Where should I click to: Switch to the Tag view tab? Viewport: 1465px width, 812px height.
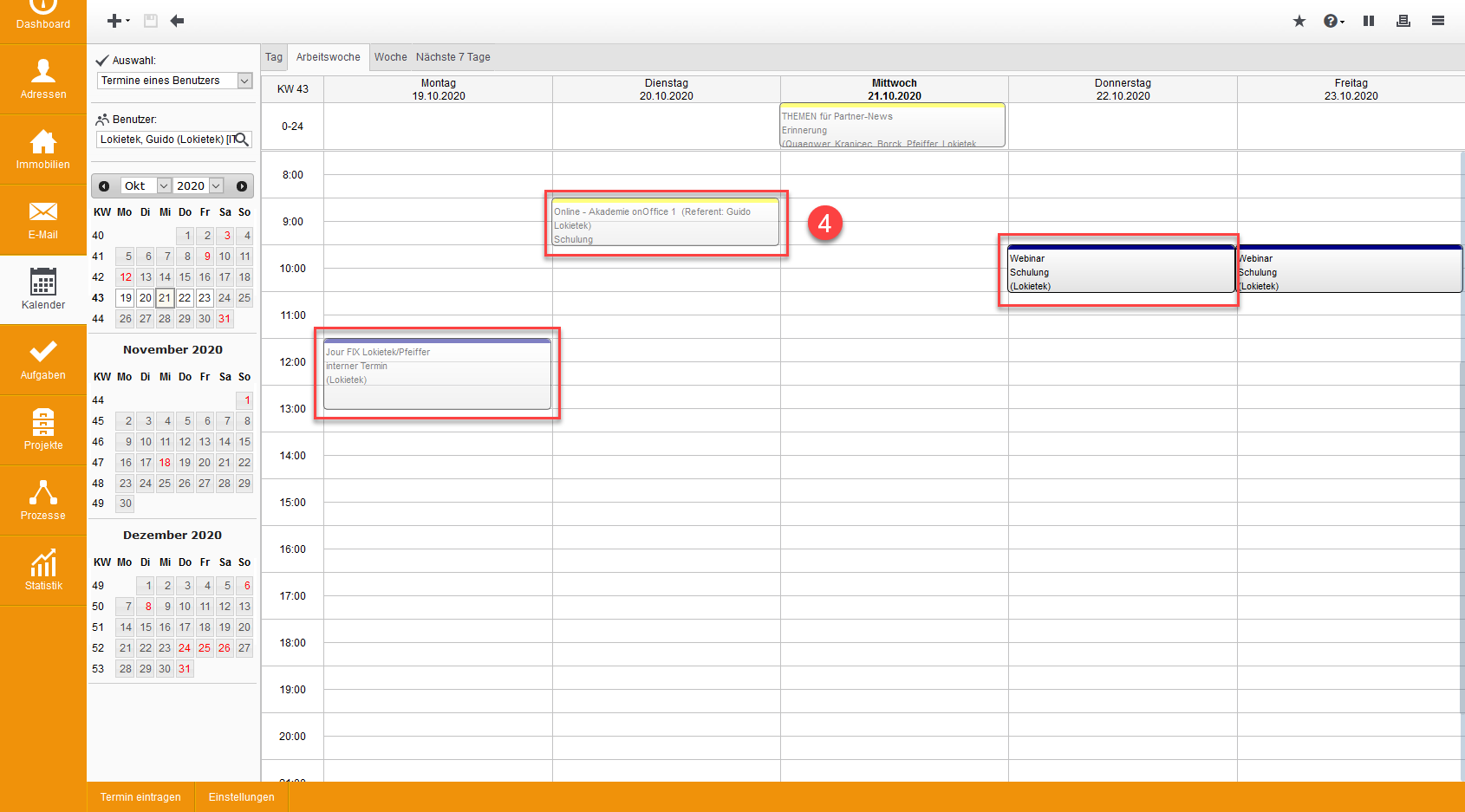pos(274,57)
